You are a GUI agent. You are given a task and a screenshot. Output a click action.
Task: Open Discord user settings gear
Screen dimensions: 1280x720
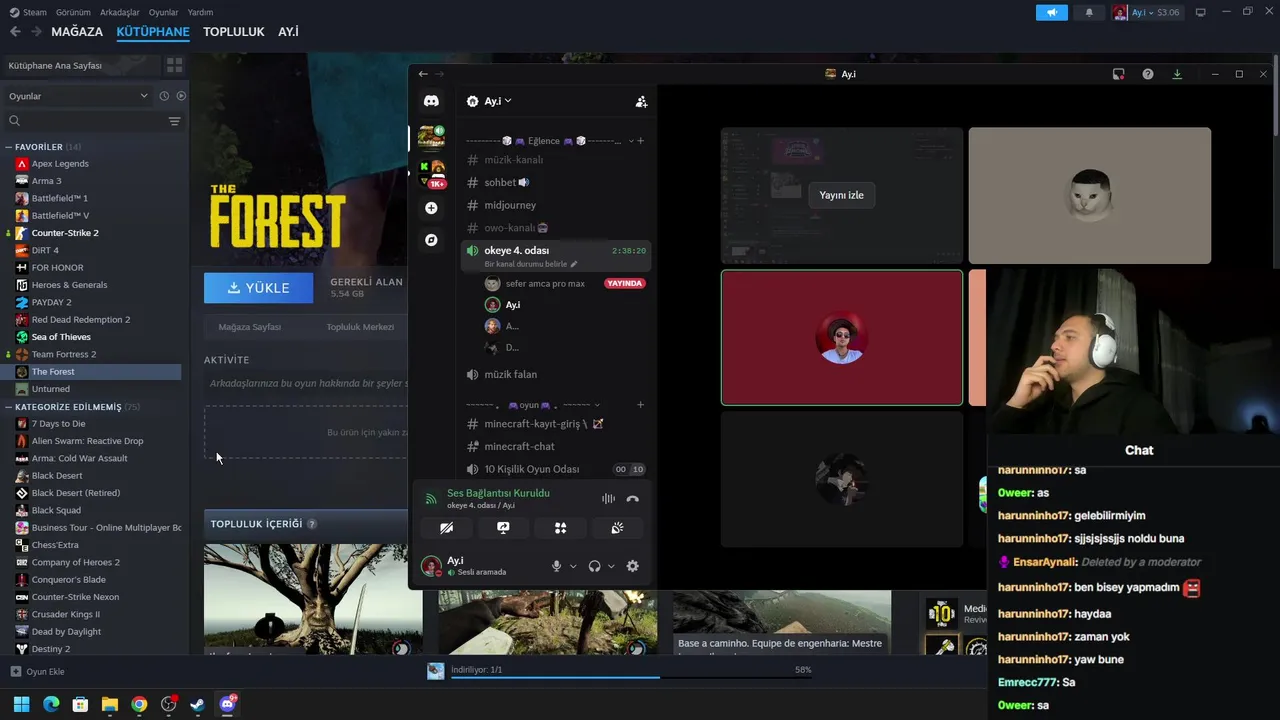(x=632, y=566)
